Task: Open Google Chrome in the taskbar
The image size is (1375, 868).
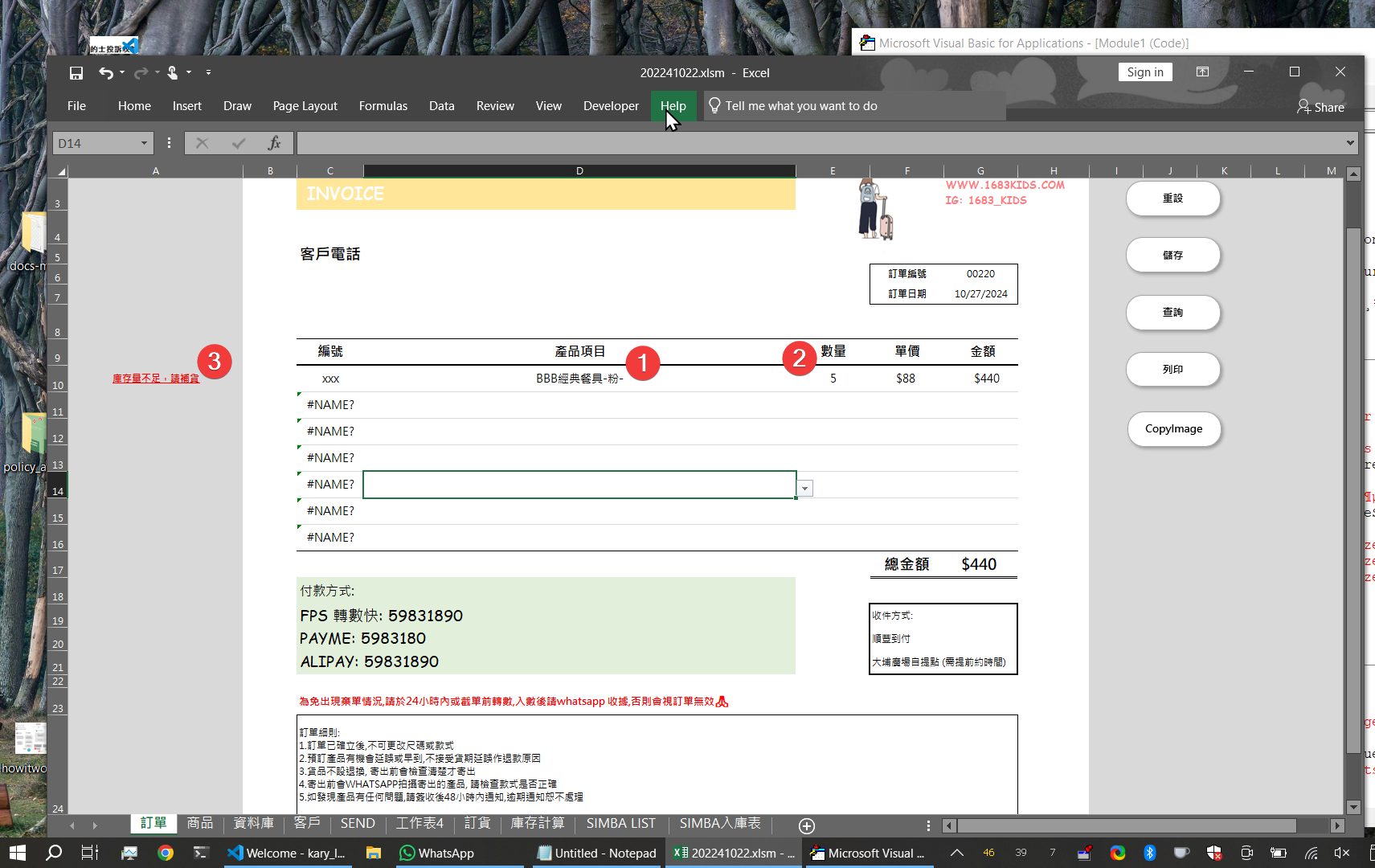Action: (166, 853)
